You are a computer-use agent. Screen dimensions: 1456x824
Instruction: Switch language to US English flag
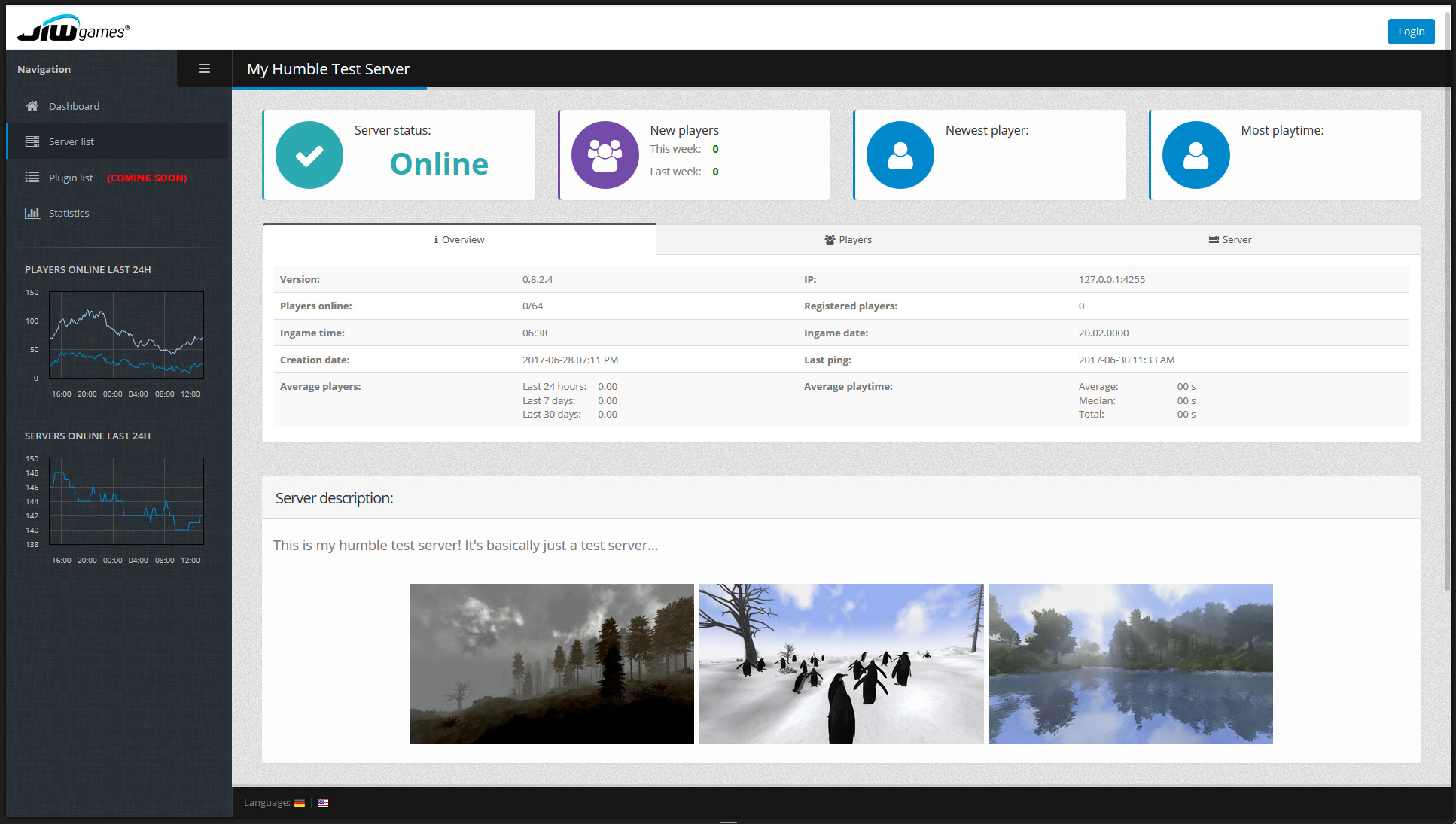point(323,803)
